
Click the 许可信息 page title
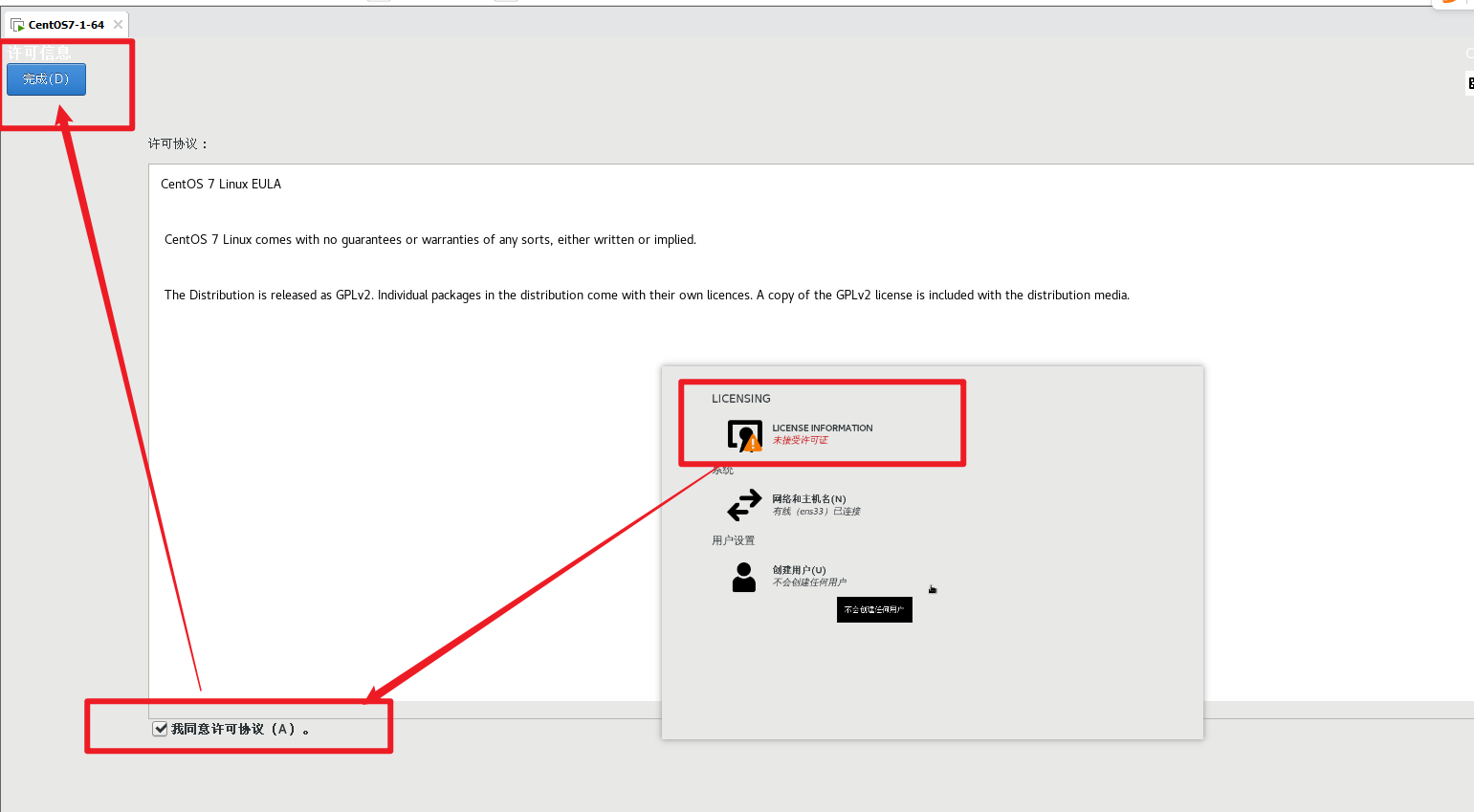click(39, 53)
